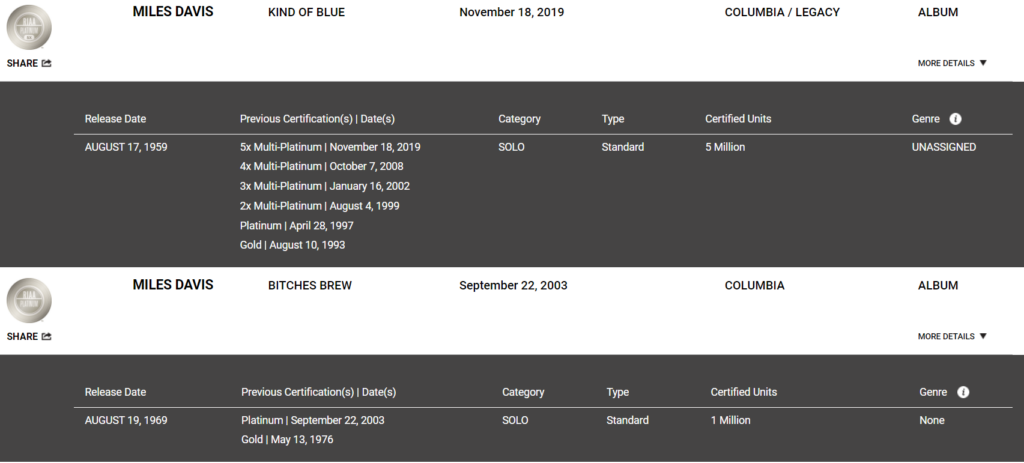
Task: Collapse More Details for Kind of Blue
Action: click(x=952, y=63)
